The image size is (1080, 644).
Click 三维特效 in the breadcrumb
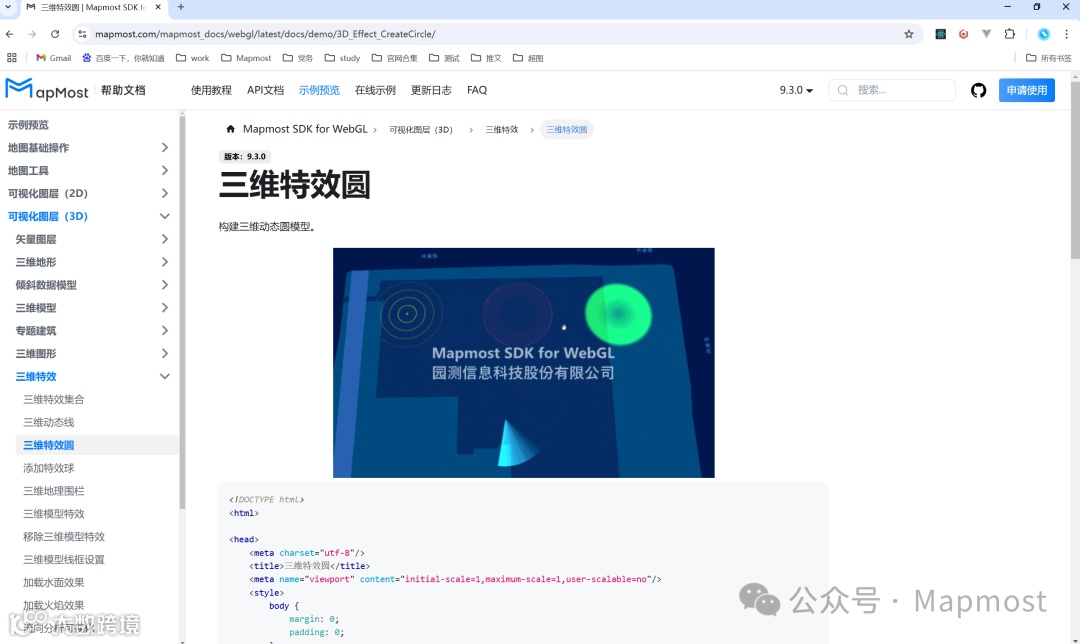pos(501,129)
